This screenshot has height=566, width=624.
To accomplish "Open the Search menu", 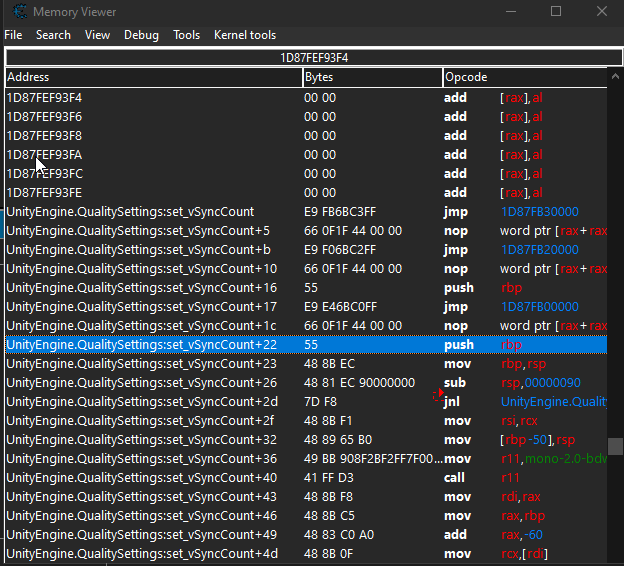I will click(x=53, y=35).
